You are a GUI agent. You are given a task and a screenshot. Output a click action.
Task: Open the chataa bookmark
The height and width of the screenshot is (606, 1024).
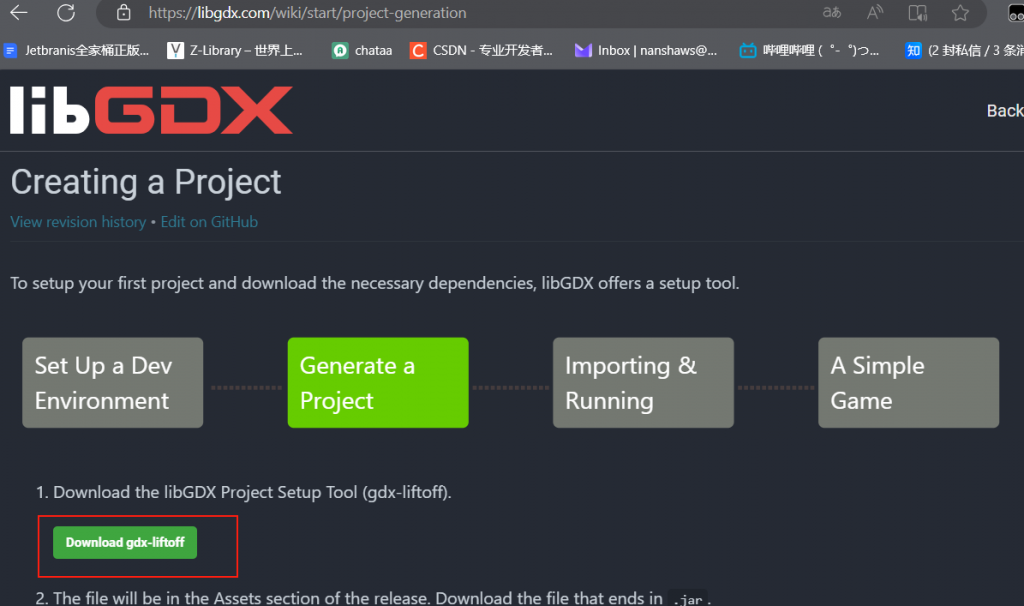362,50
